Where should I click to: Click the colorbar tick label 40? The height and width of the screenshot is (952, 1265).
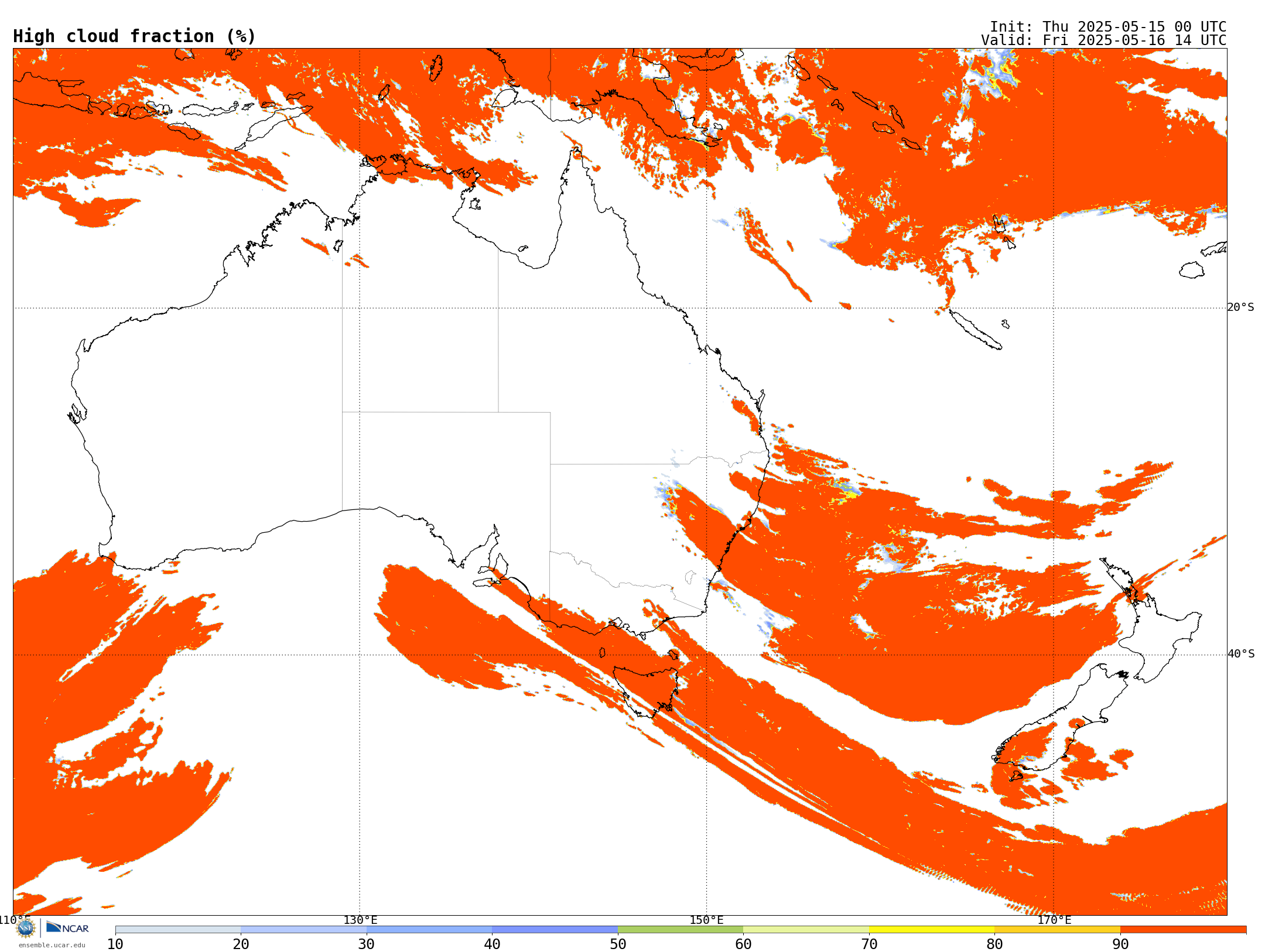click(493, 944)
